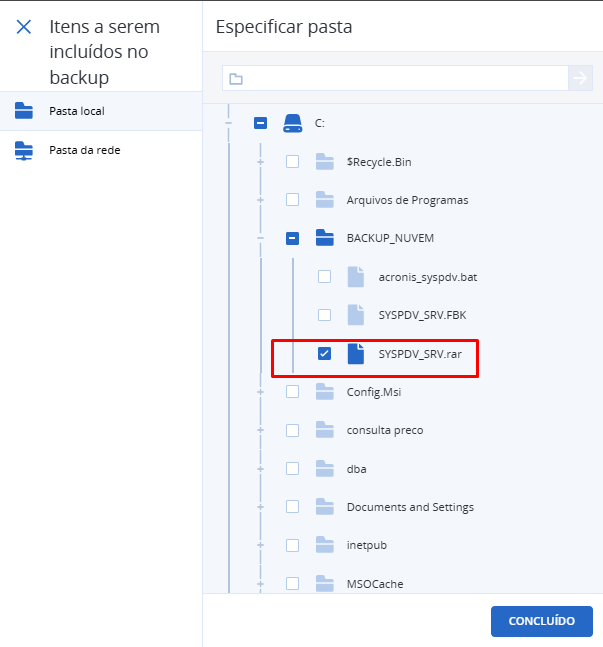Click the X close icon beside the panel title
This screenshot has height=647, width=603.
[x=24, y=27]
